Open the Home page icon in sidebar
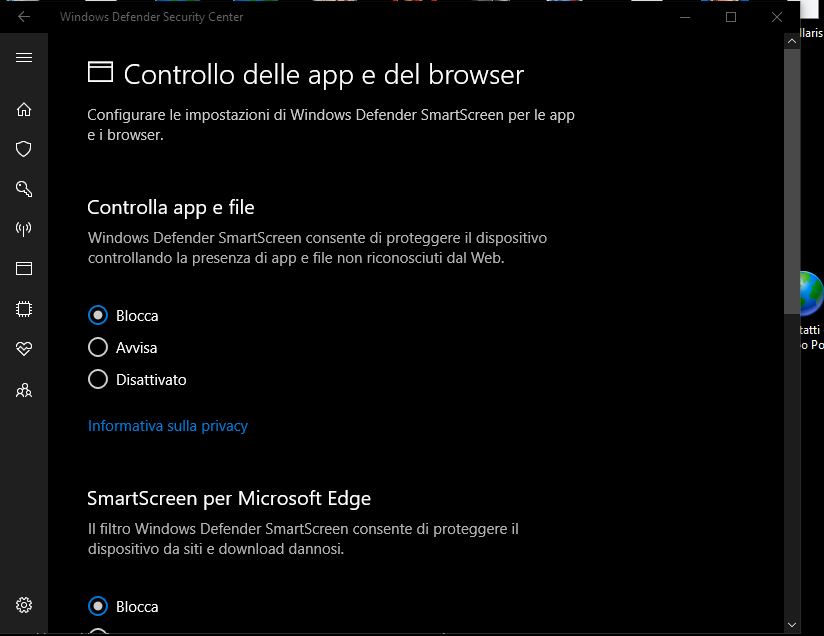Viewport: 824px width, 636px height. 24,109
